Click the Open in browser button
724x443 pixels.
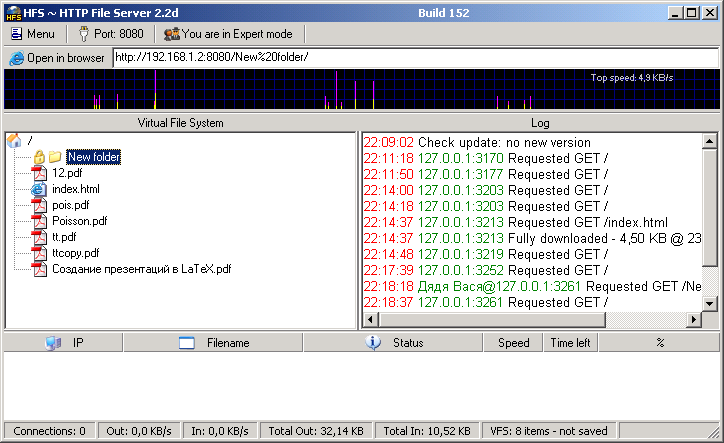pos(57,58)
